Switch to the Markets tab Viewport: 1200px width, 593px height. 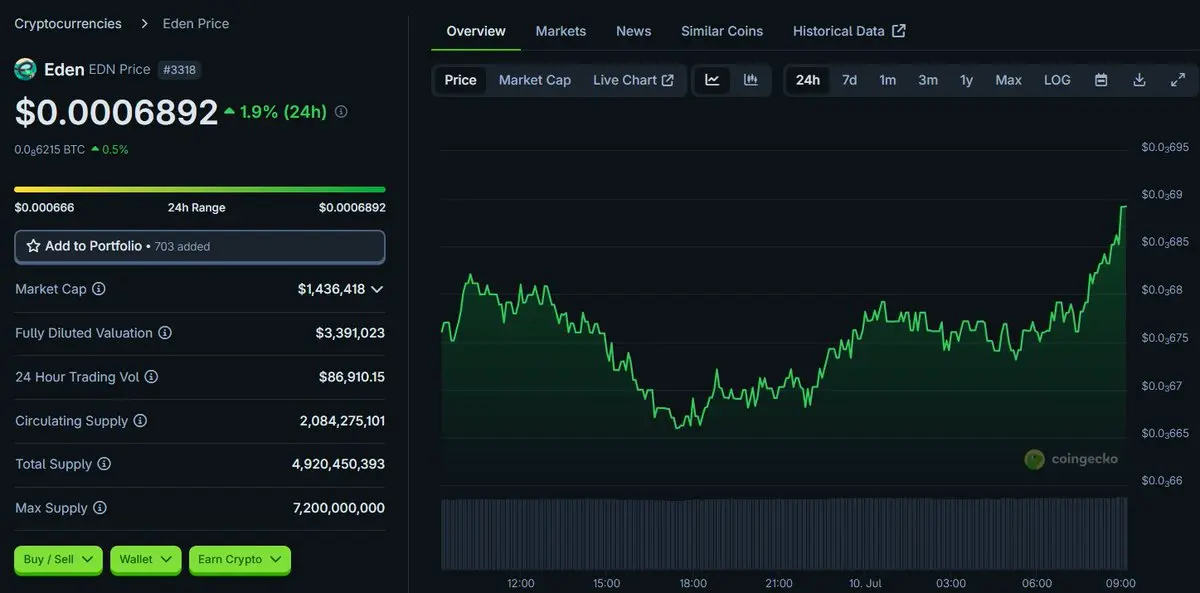[561, 31]
